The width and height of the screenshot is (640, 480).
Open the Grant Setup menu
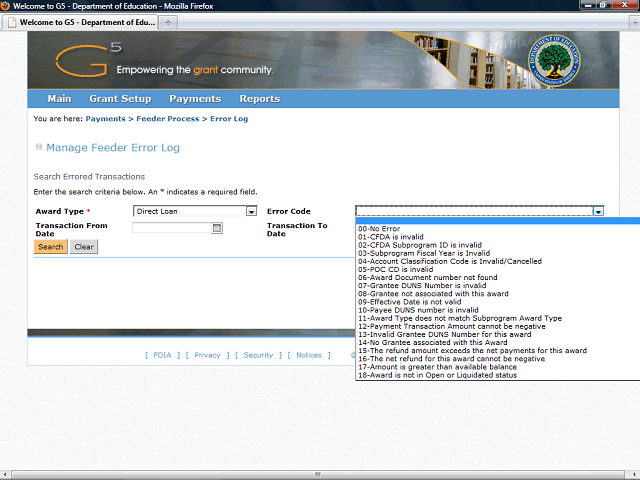coord(120,99)
